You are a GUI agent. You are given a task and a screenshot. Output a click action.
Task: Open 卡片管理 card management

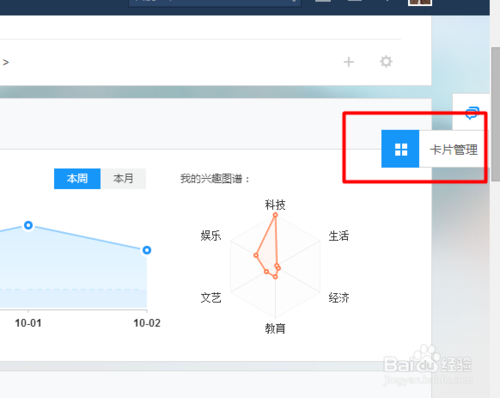454,149
